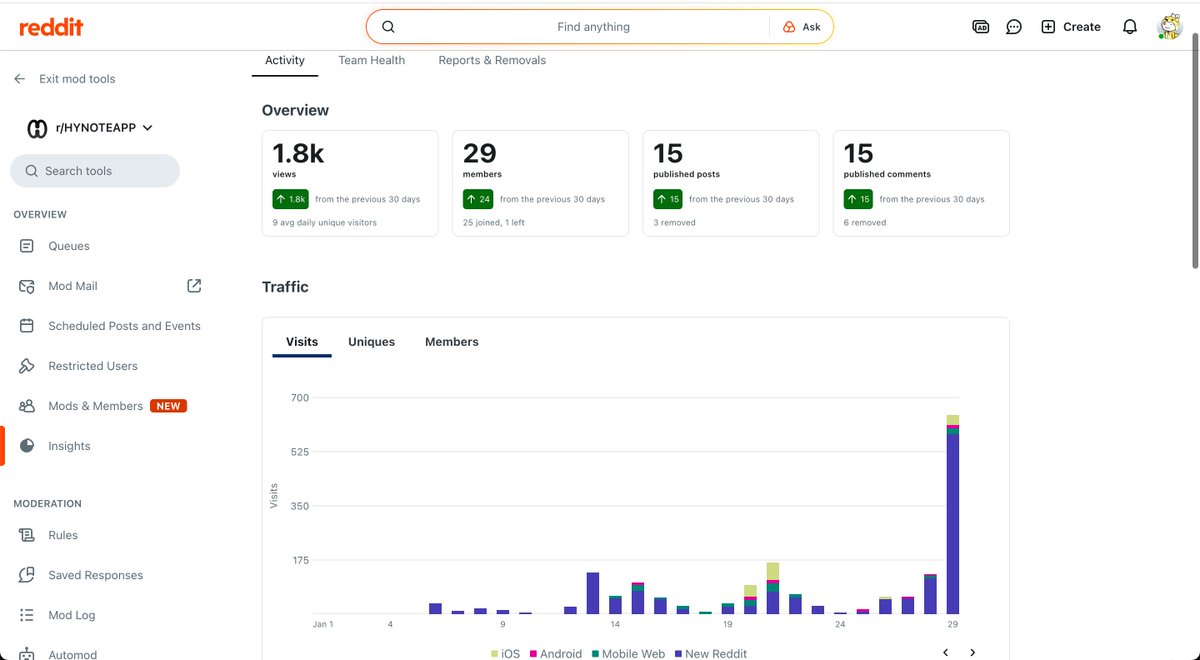
Task: Click the Mod Mail envelope icon
Action: (27, 286)
